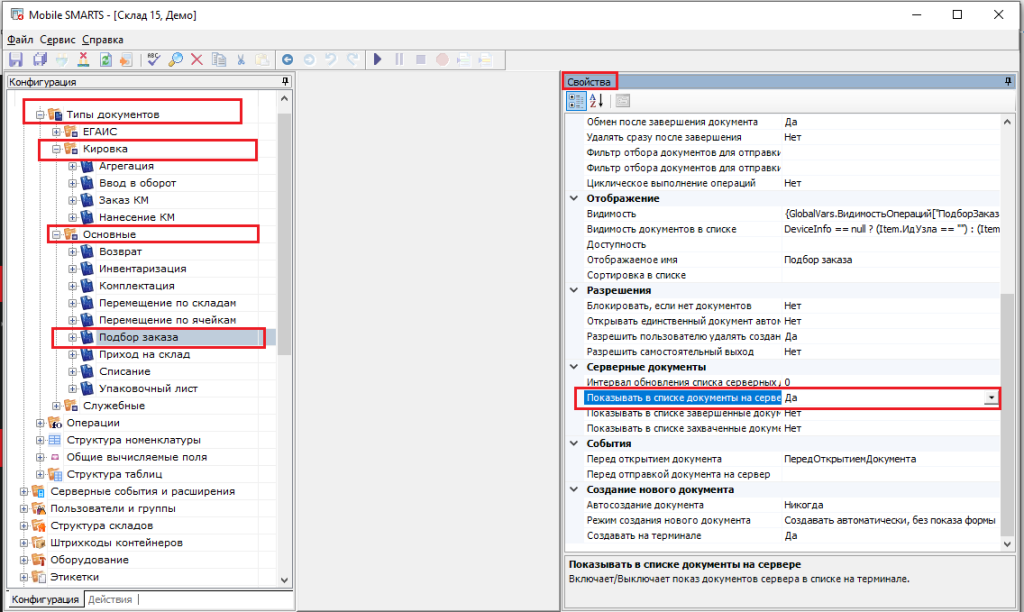The width and height of the screenshot is (1024, 612).
Task: Click the Undo curved arrow icon
Action: [331, 59]
